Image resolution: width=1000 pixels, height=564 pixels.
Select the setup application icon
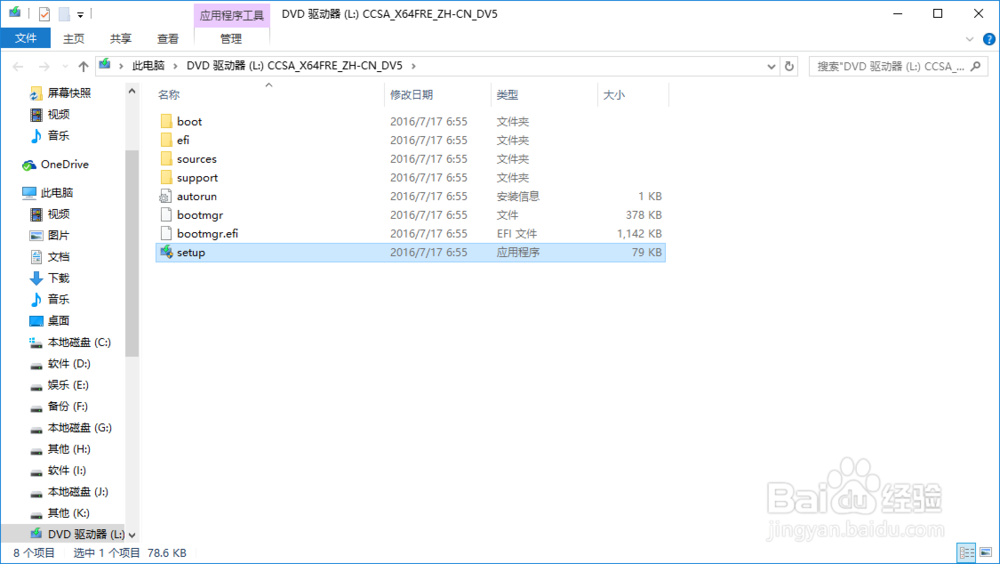(166, 252)
